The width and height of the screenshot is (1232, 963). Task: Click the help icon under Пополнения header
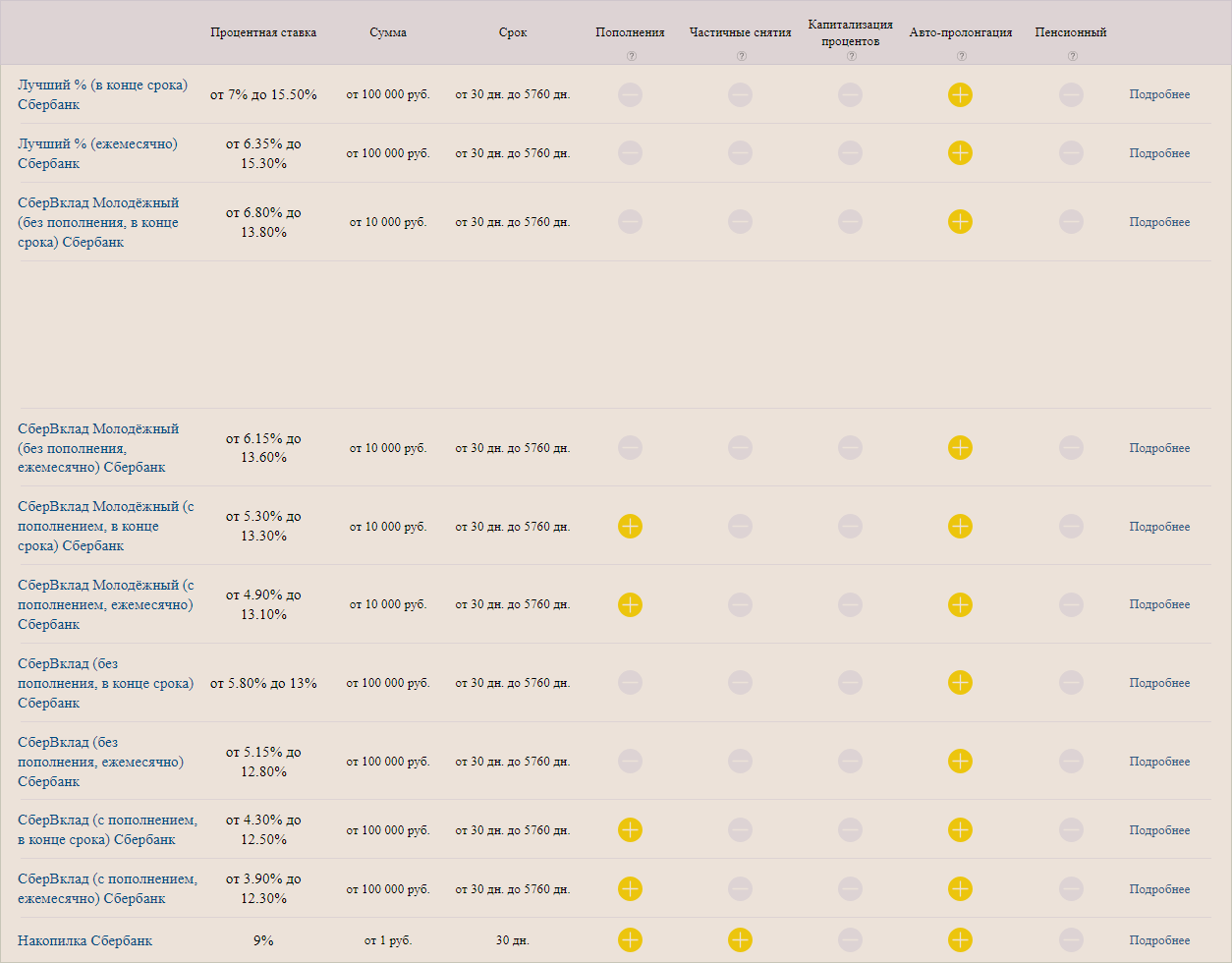click(x=631, y=56)
